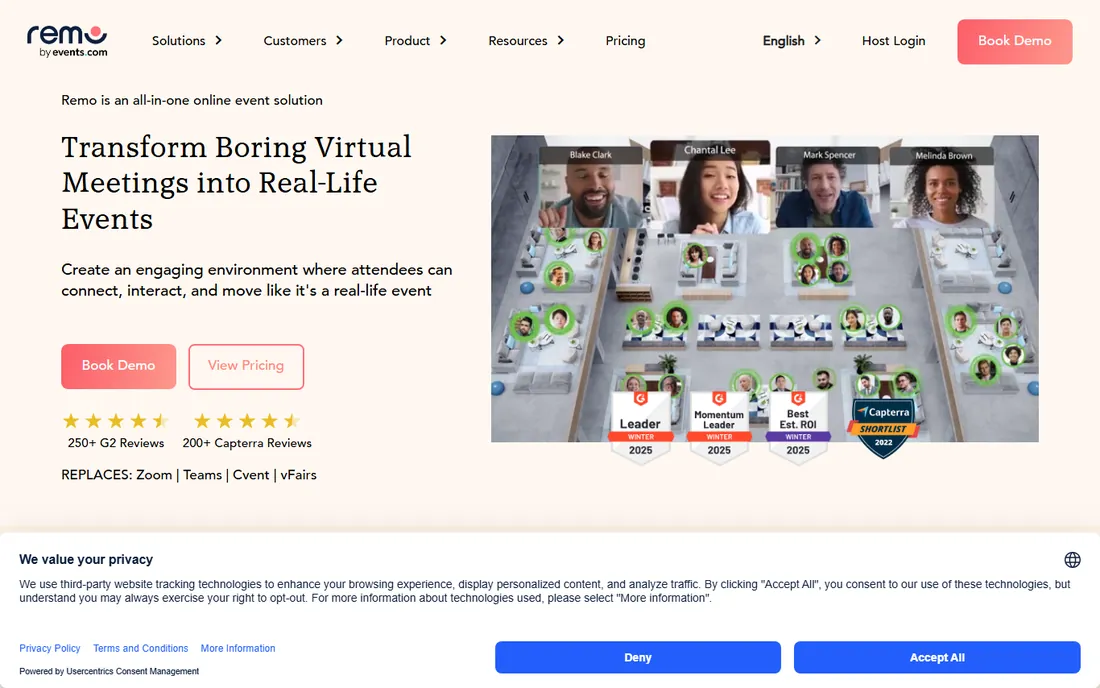1100x688 pixels.
Task: Expand the Resources menu chevron
Action: point(561,41)
